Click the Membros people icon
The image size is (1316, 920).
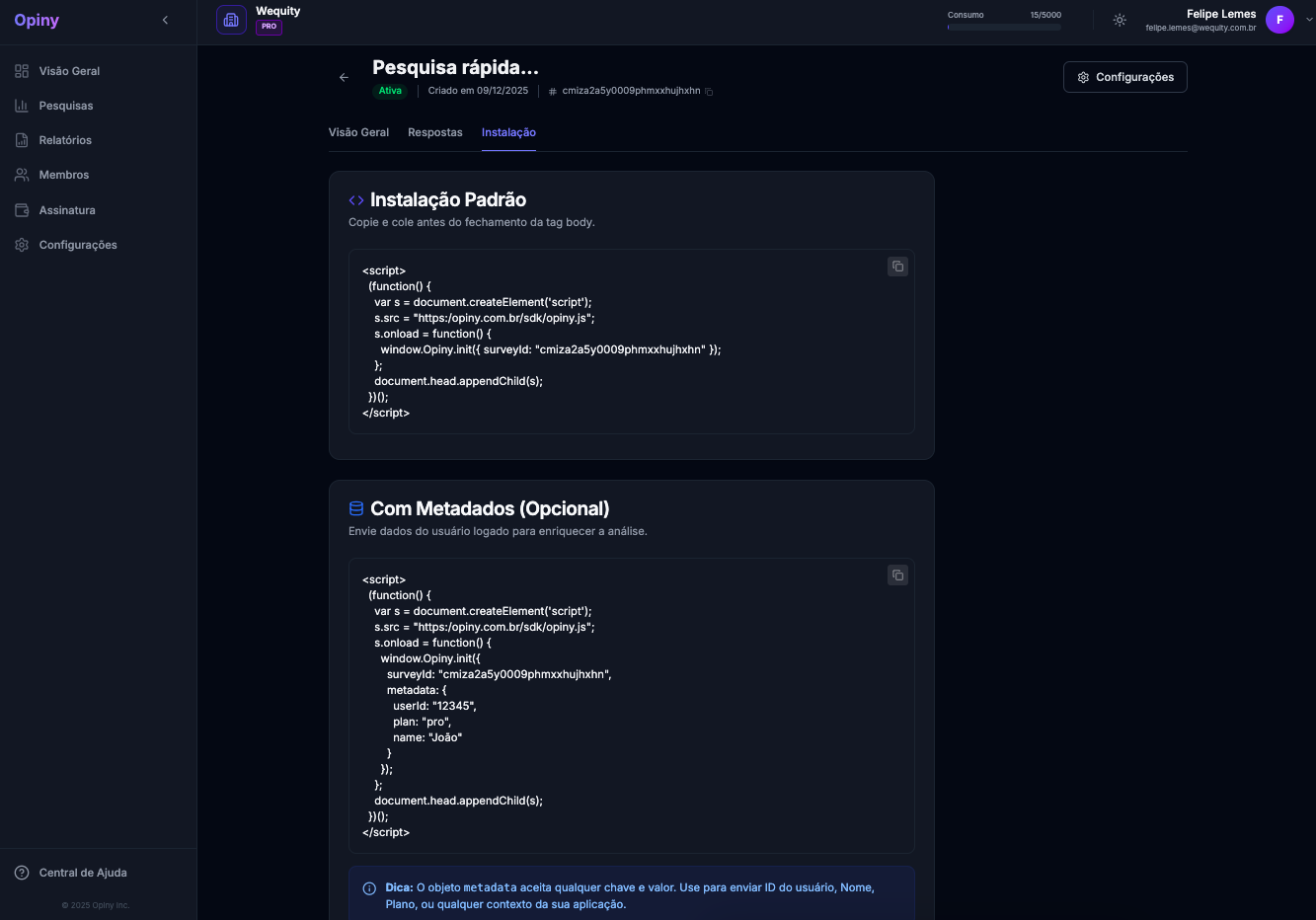click(22, 175)
